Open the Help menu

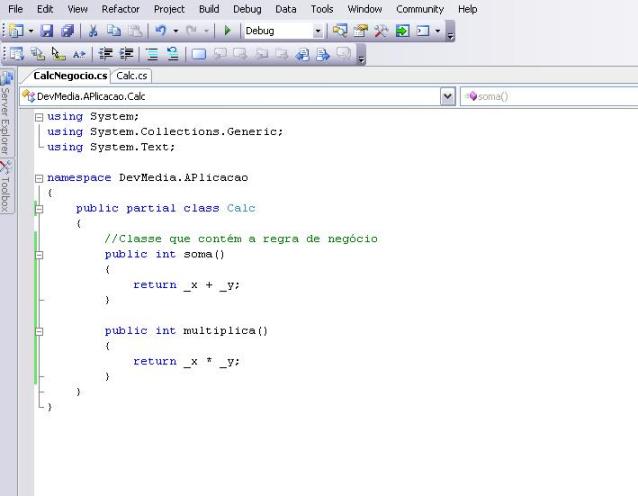click(x=468, y=9)
